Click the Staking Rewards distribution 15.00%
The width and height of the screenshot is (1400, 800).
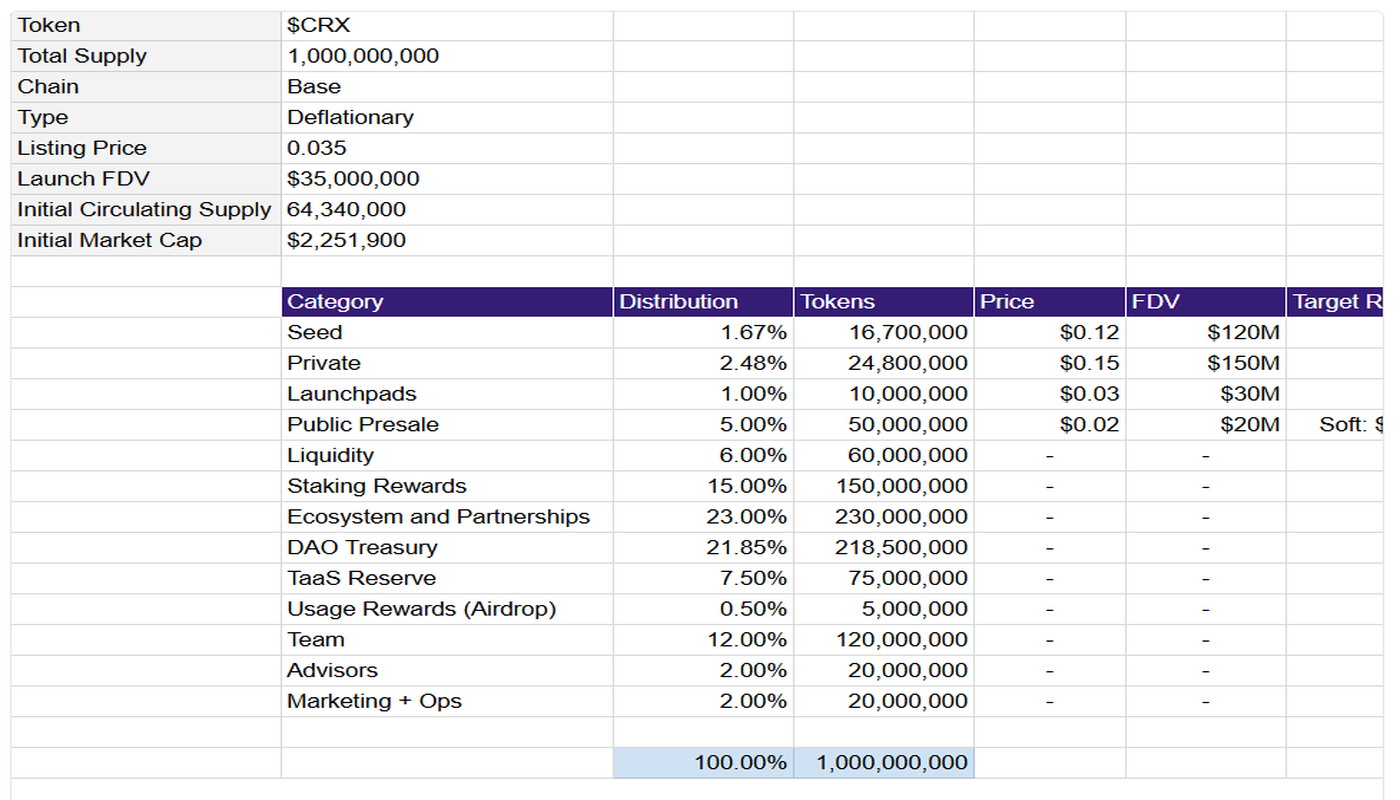[x=704, y=487]
